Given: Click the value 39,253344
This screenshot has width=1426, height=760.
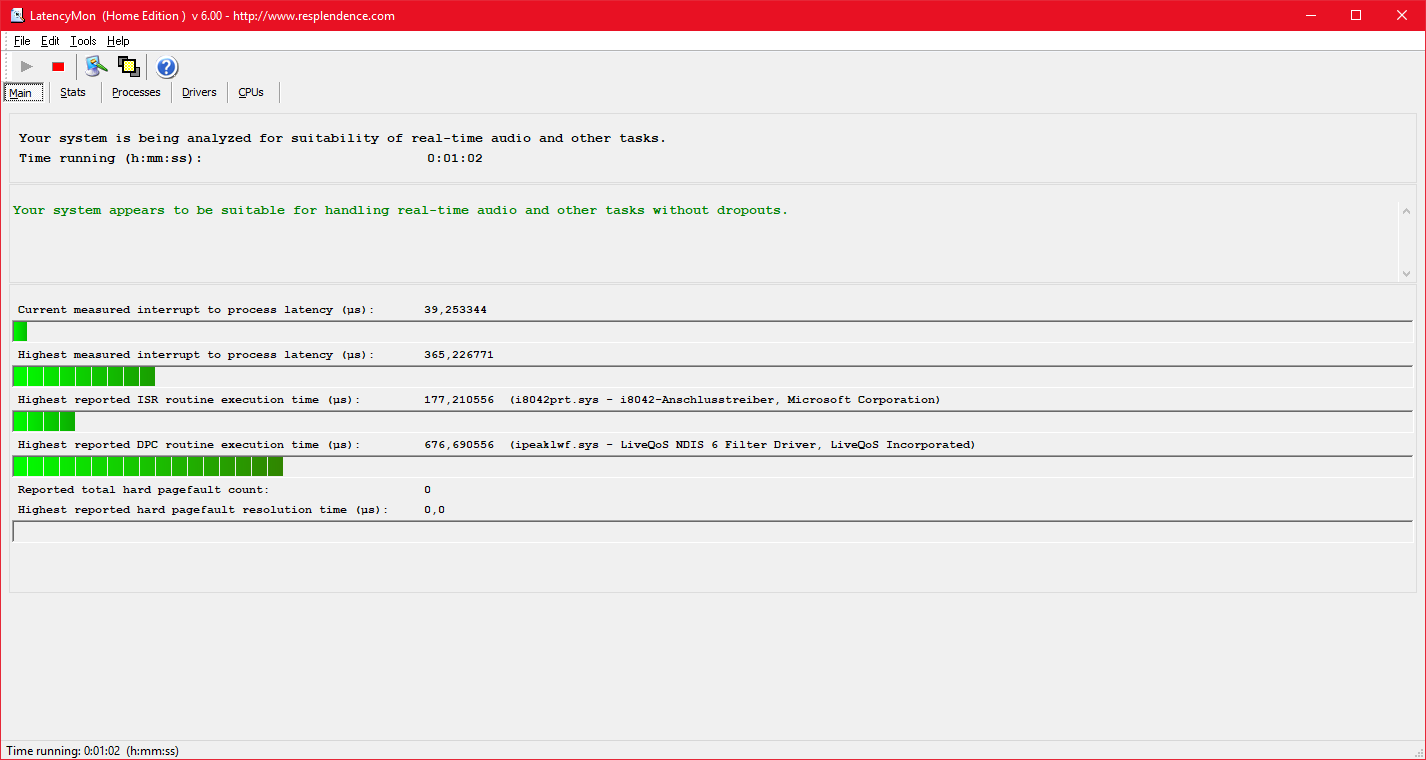Looking at the screenshot, I should (455, 310).
